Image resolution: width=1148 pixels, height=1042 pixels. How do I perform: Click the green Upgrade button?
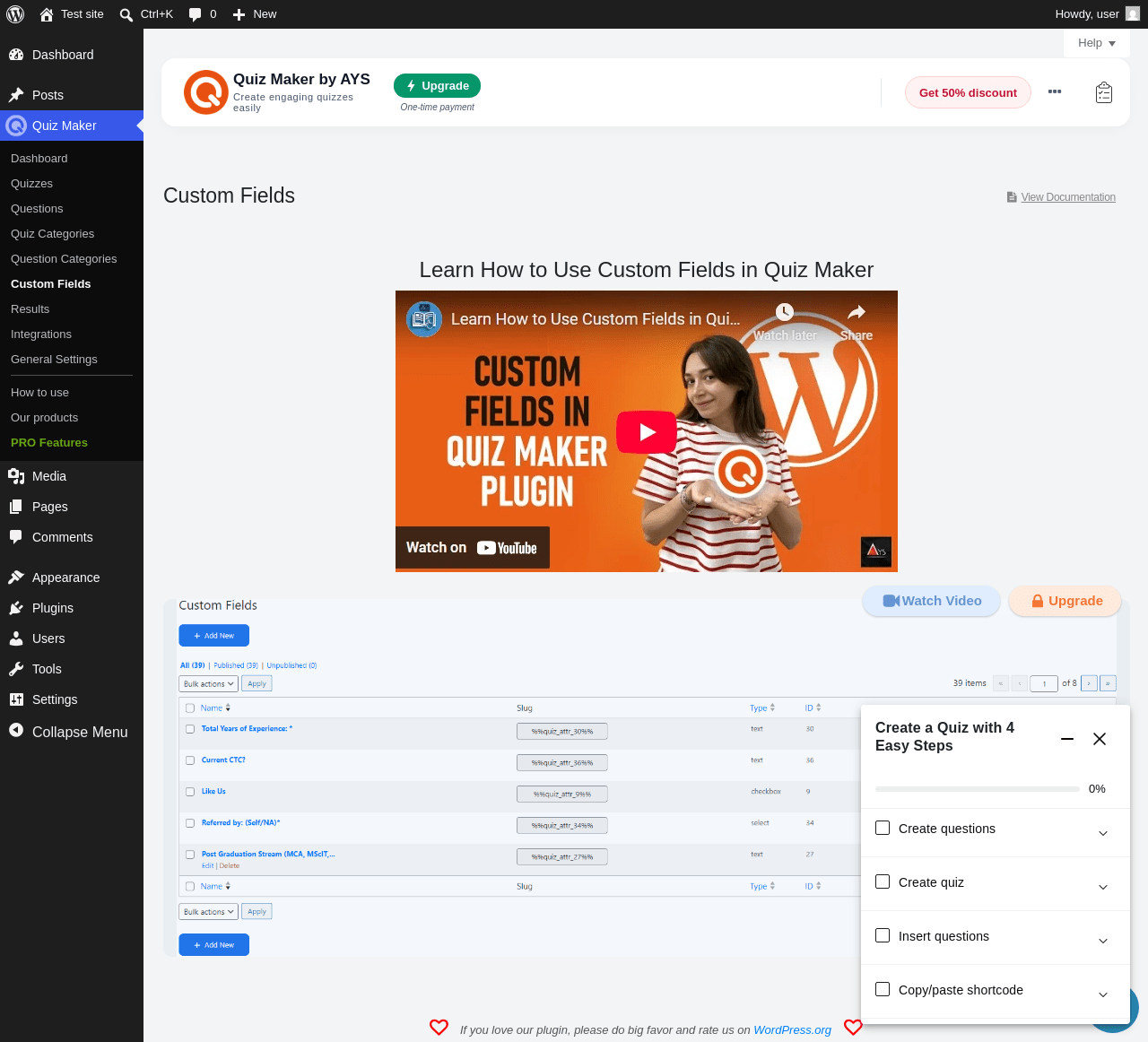point(437,85)
